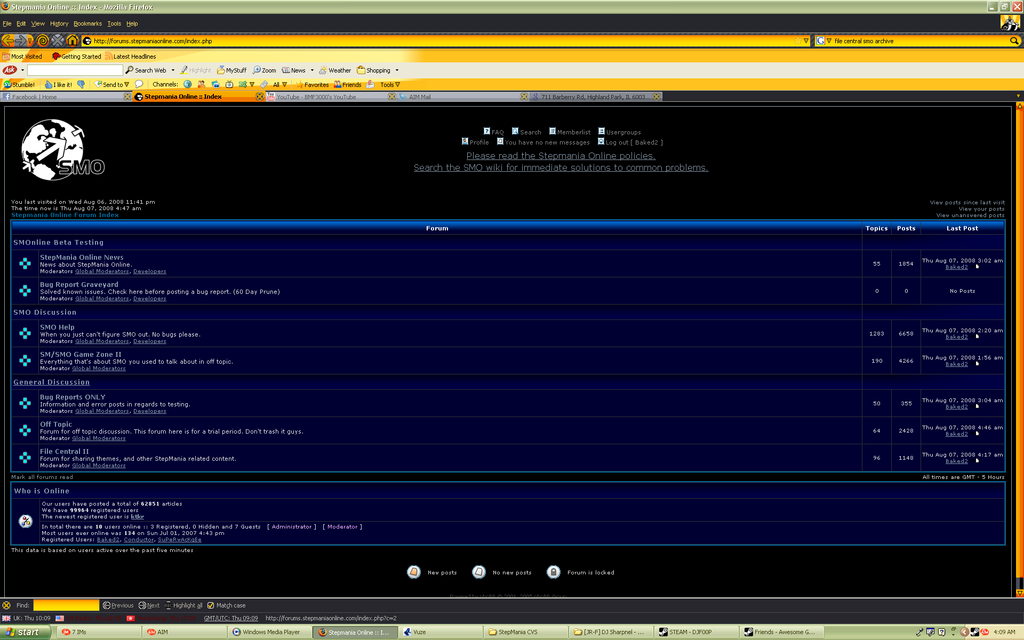Screen dimensions: 1024x640
Task: Click the Reload page spiral icon
Action: [43, 41]
